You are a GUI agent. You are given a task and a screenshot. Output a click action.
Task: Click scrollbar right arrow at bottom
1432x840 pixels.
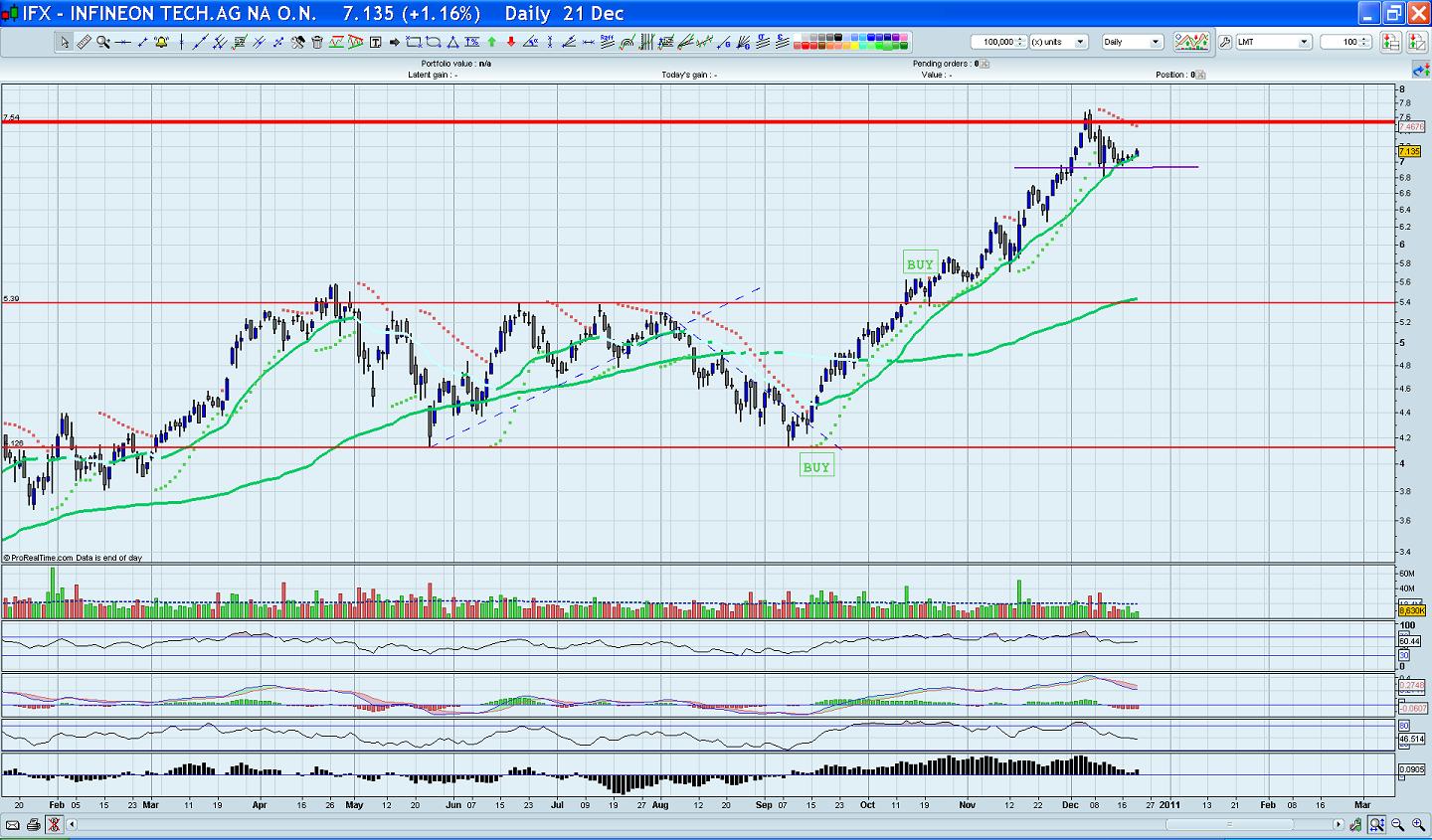coord(1339,824)
